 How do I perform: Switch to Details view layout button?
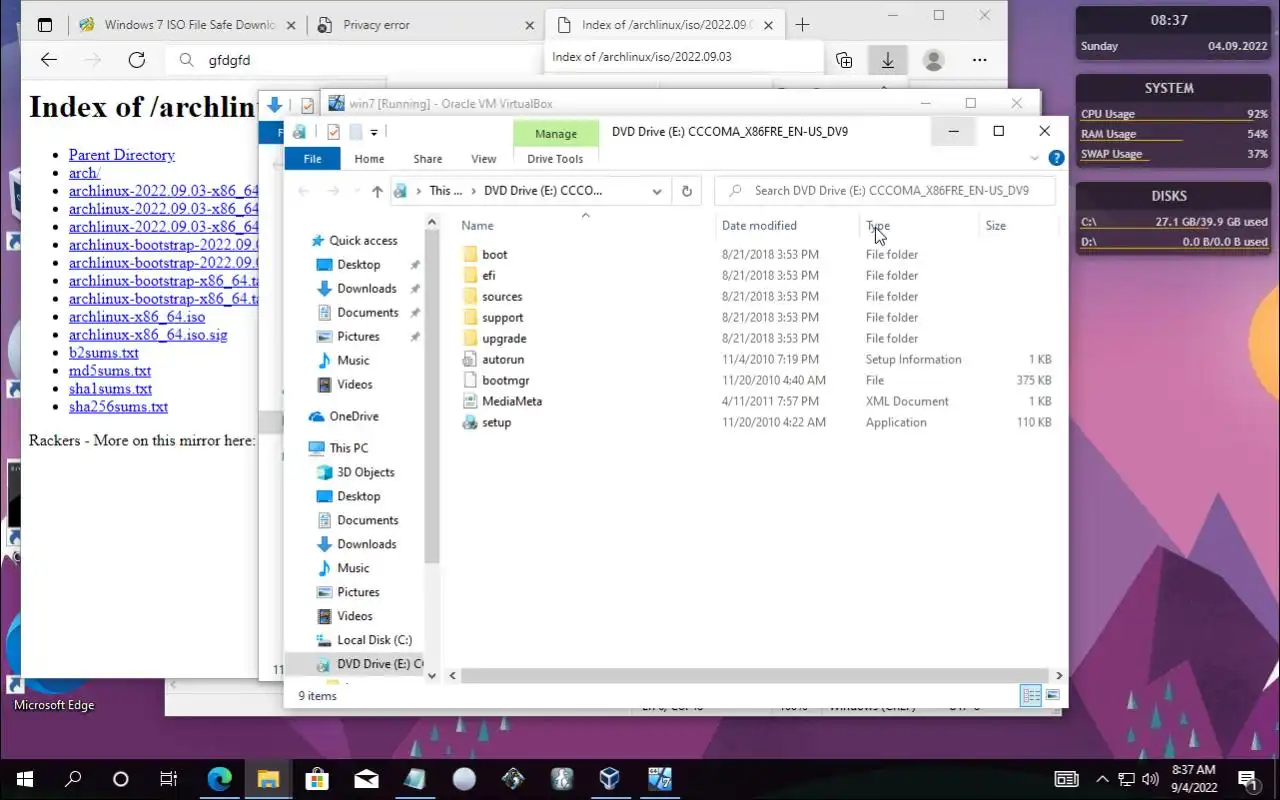point(1031,696)
